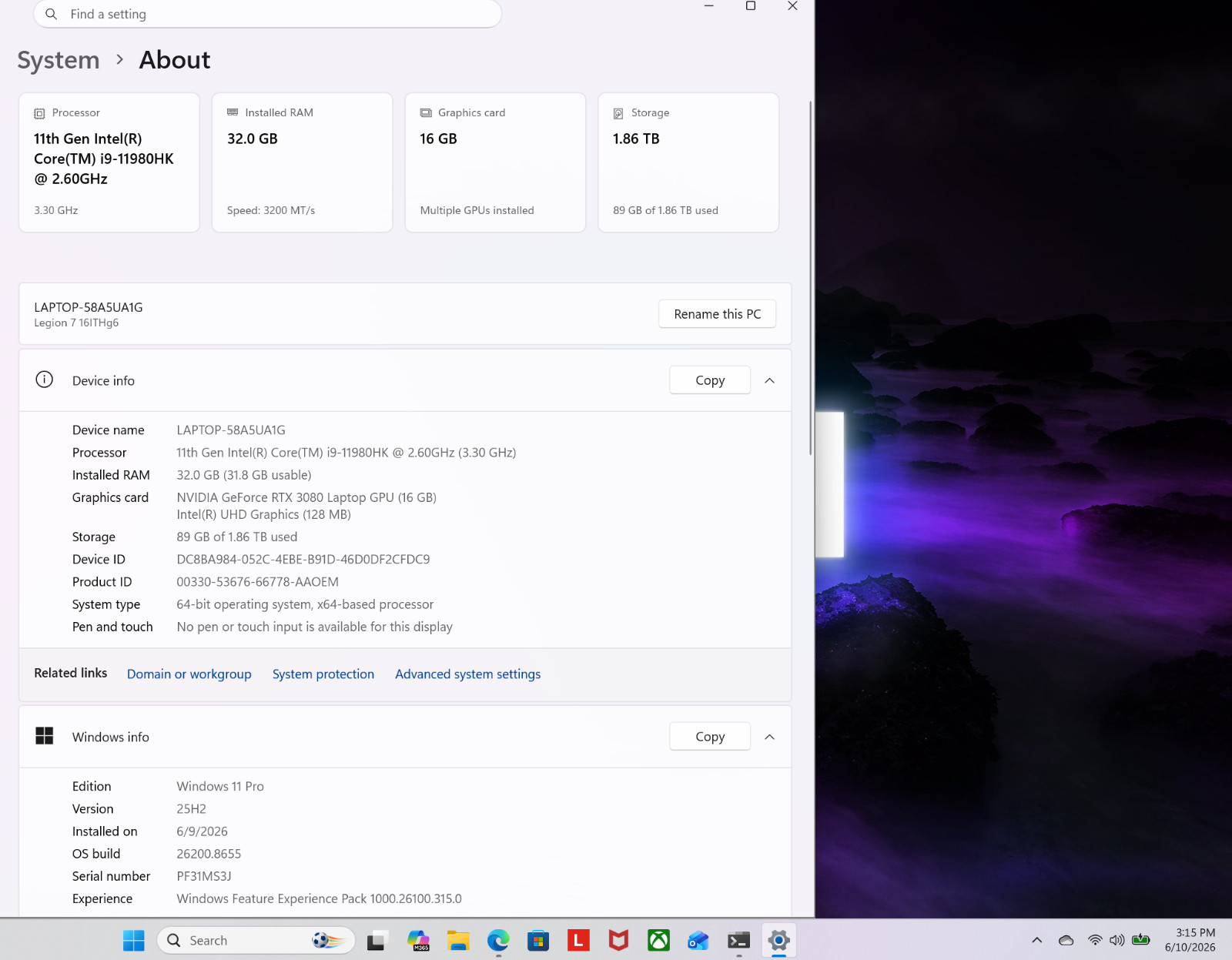
Task: Click the About breadcrumb heading
Action: 175,60
